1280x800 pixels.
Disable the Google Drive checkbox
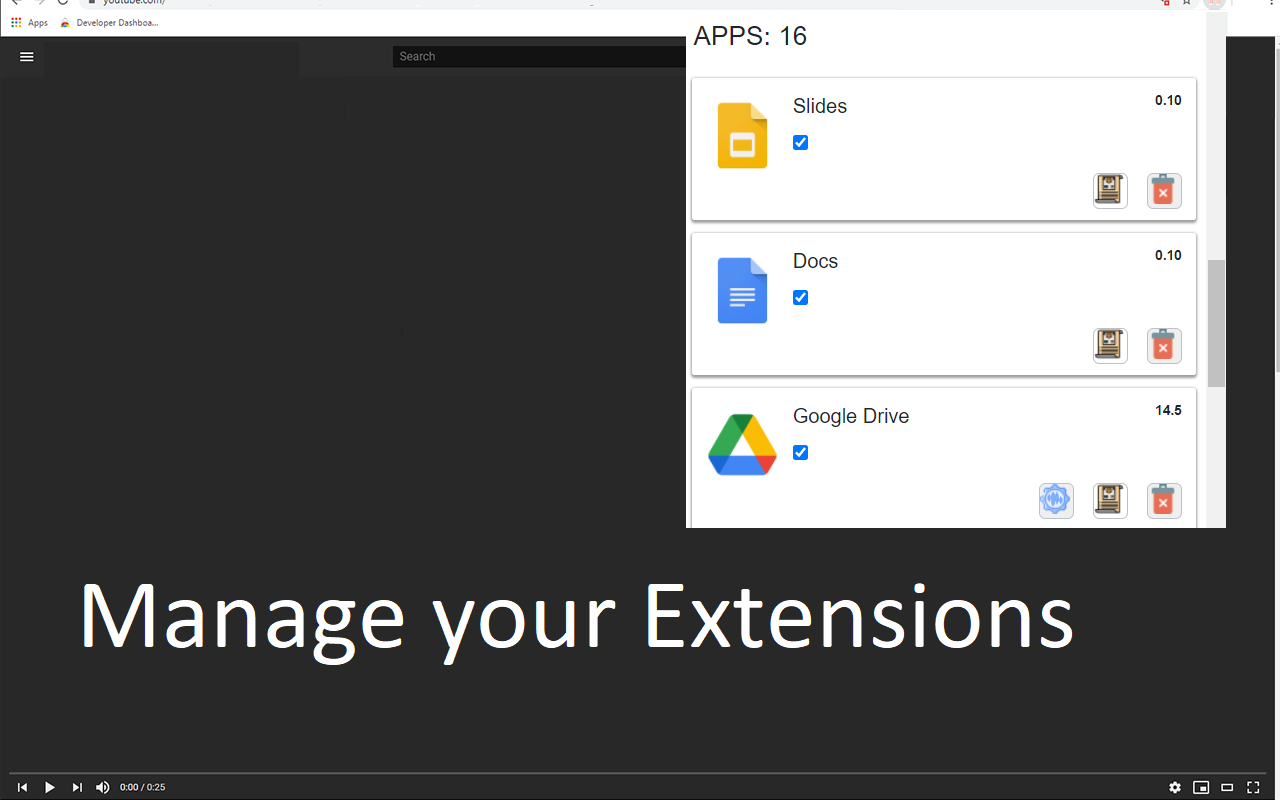tap(800, 452)
